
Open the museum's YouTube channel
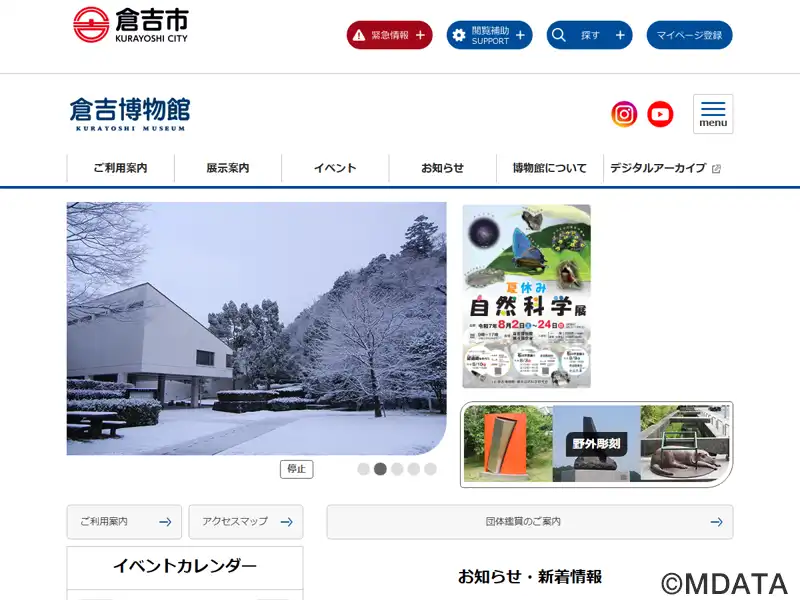pos(660,114)
